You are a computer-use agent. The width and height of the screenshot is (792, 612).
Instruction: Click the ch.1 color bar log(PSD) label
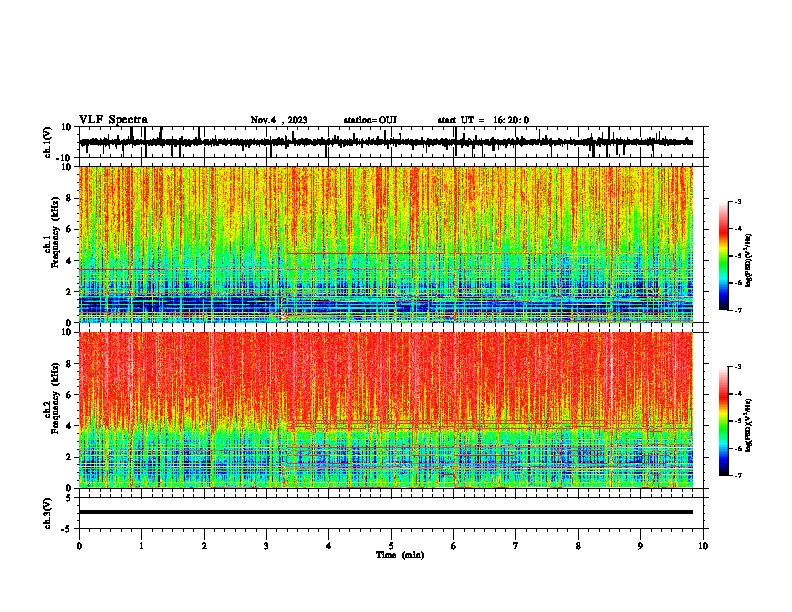tap(749, 260)
